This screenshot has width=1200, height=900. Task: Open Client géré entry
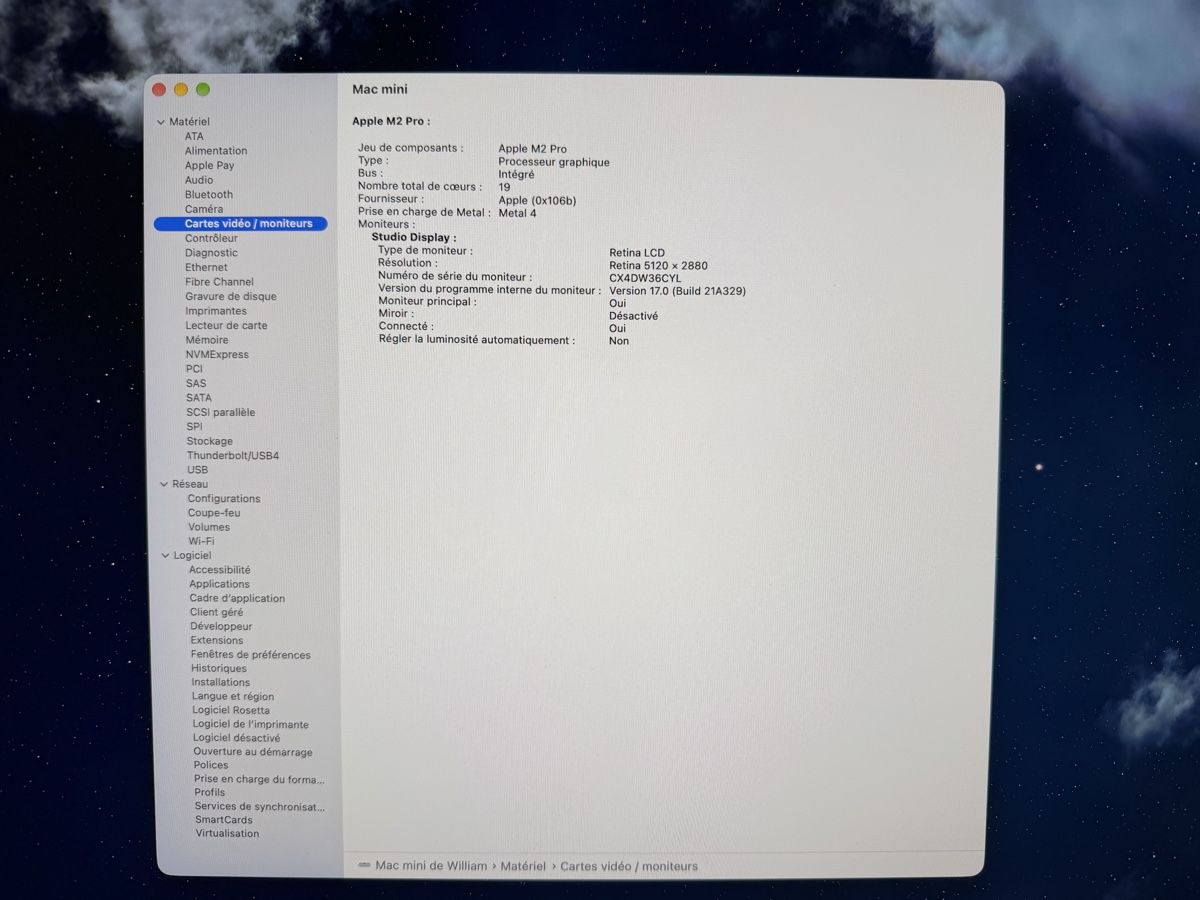click(217, 612)
